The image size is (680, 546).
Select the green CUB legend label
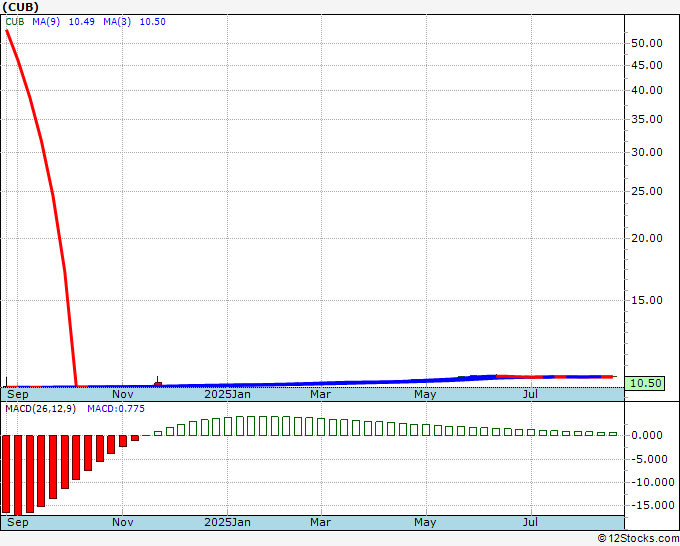coord(15,22)
